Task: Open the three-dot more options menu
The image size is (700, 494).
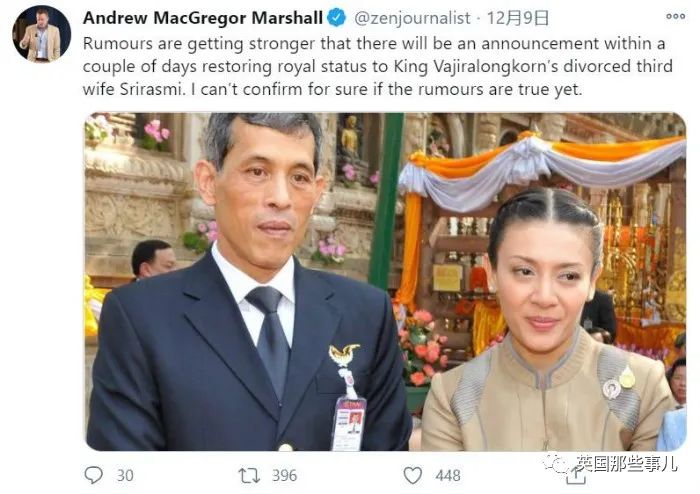Action: click(675, 17)
